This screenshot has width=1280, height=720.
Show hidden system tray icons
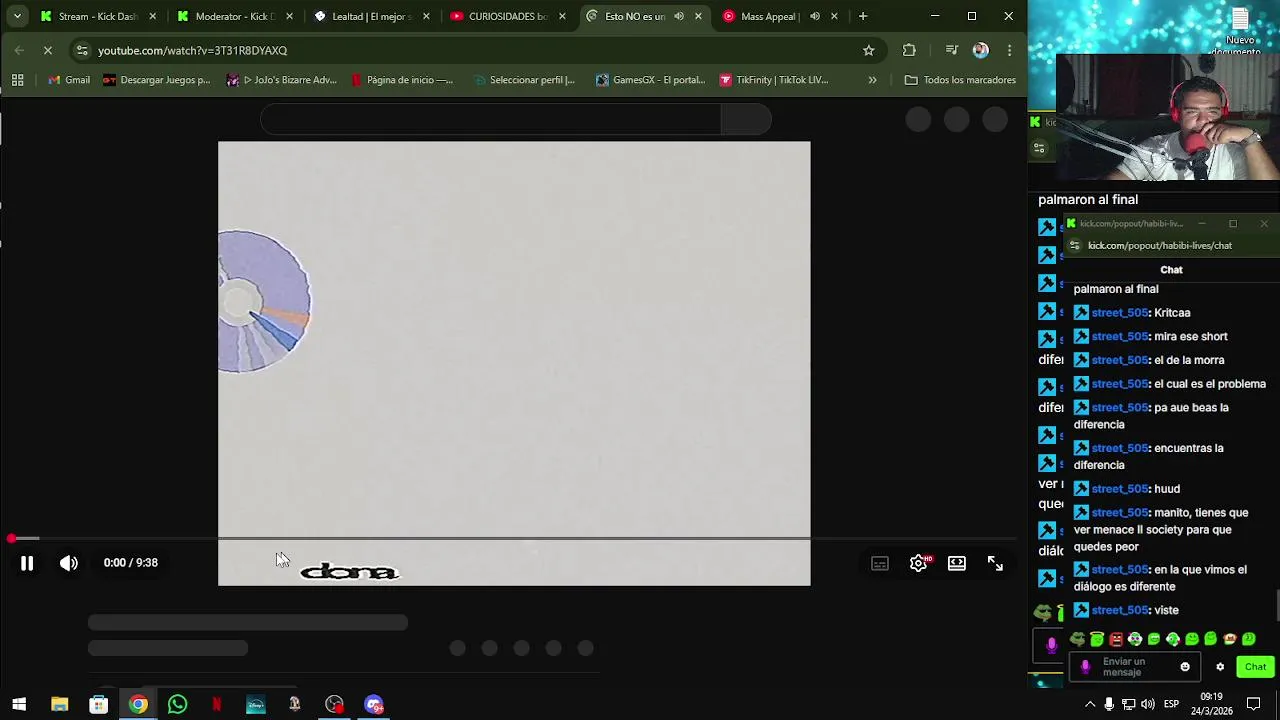(1089, 705)
